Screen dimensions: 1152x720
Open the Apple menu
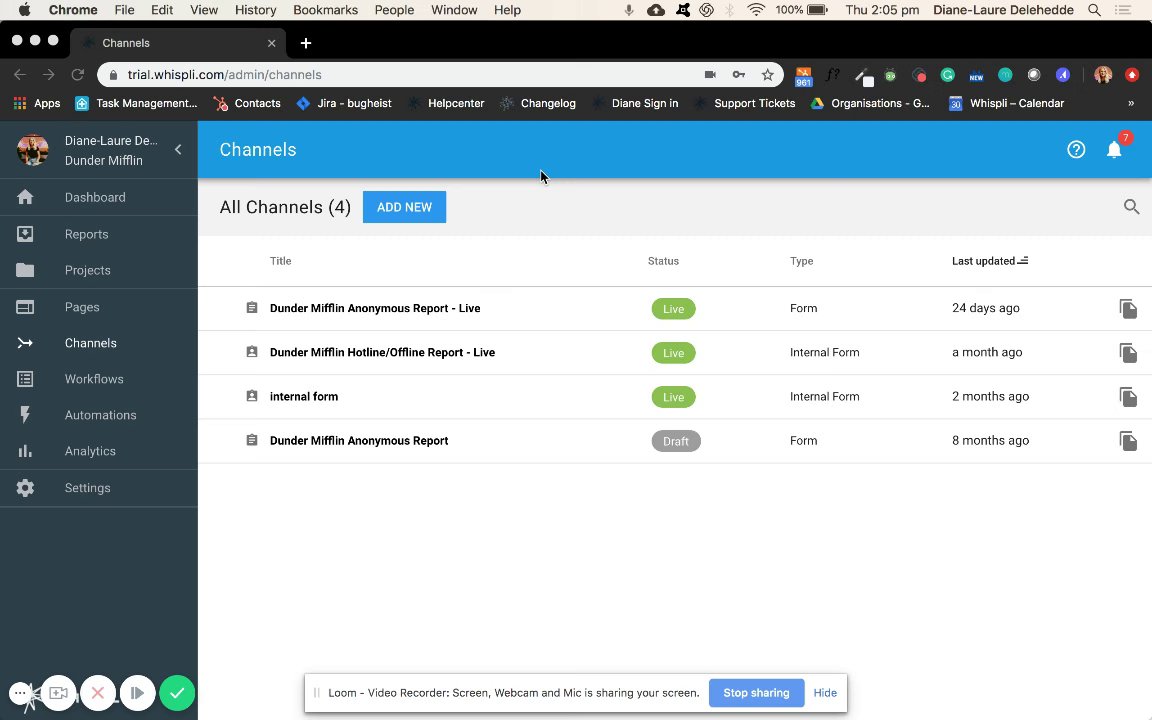[24, 10]
